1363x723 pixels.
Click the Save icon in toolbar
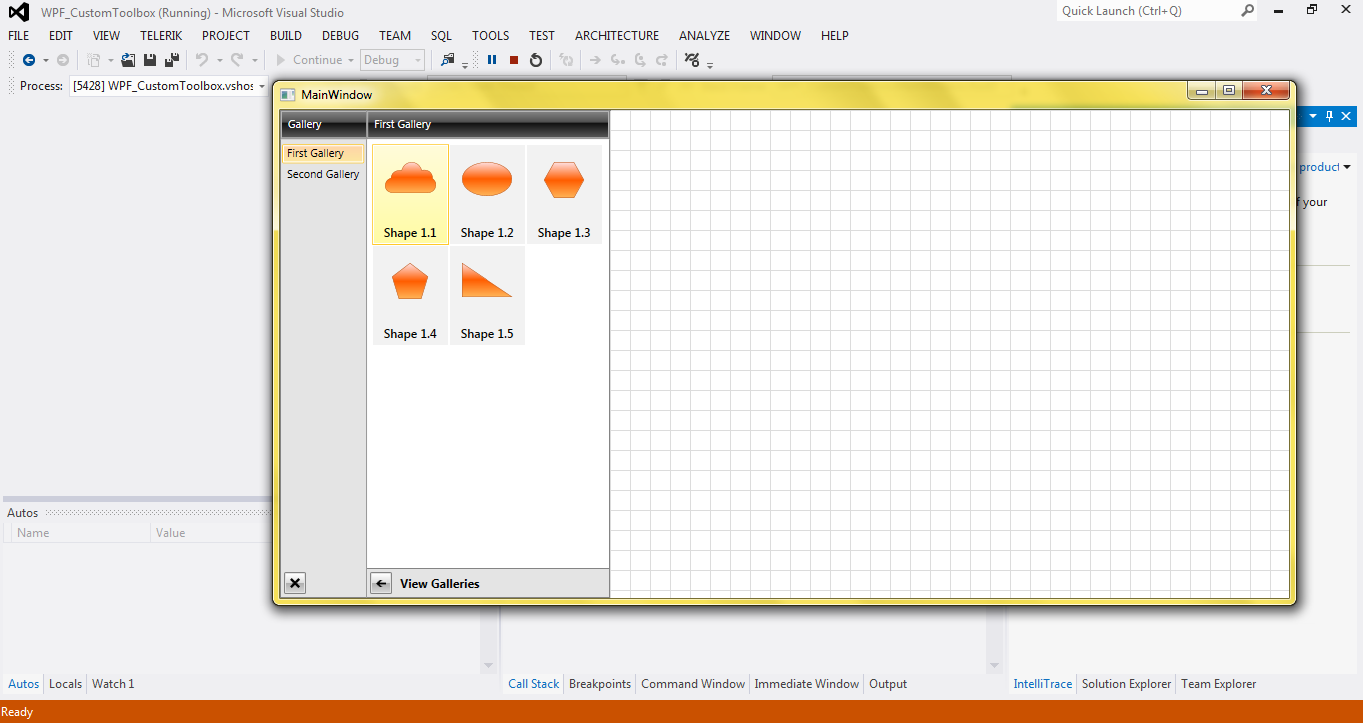(150, 60)
